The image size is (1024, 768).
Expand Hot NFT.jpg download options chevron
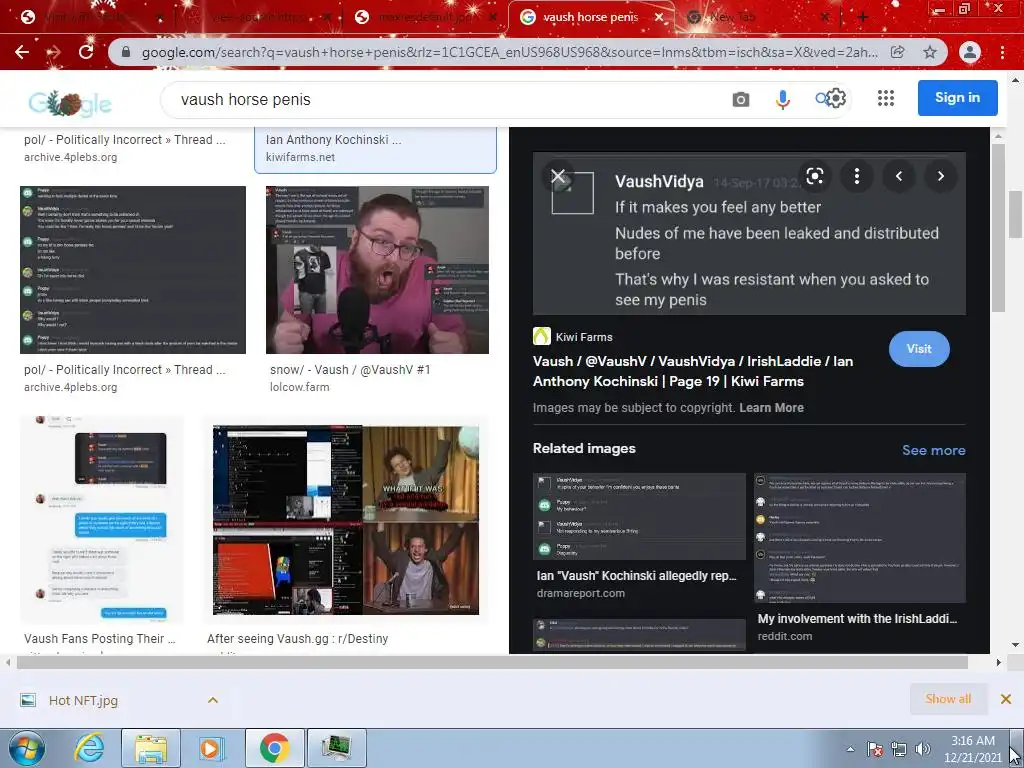213,700
